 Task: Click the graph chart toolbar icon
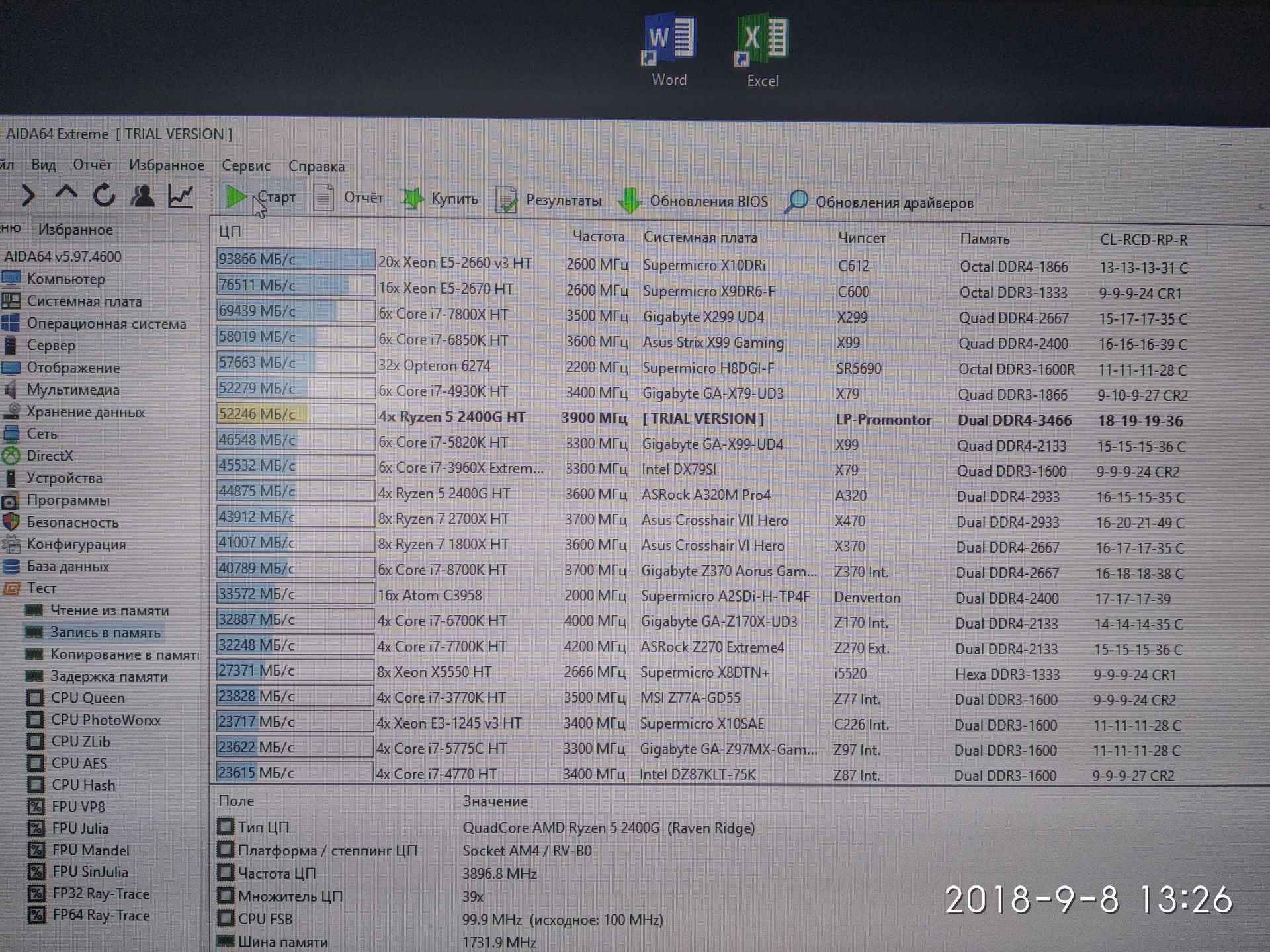[180, 196]
